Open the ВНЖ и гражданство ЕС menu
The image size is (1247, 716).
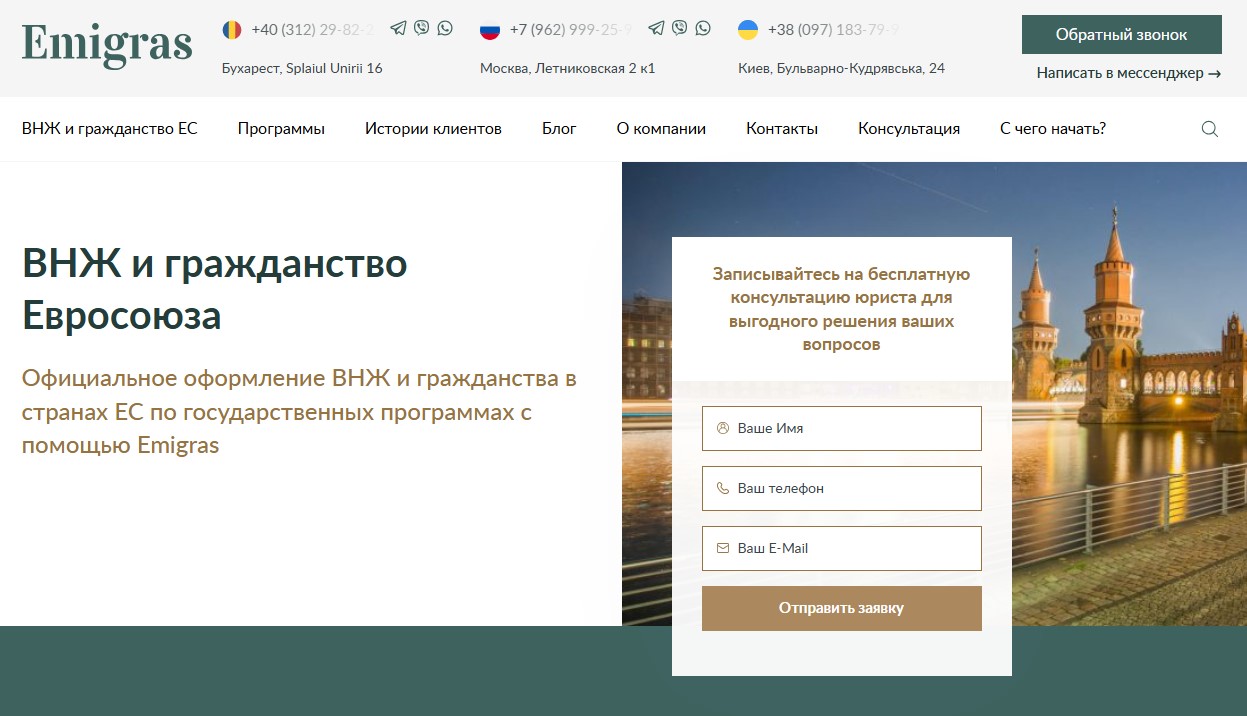[x=110, y=129]
